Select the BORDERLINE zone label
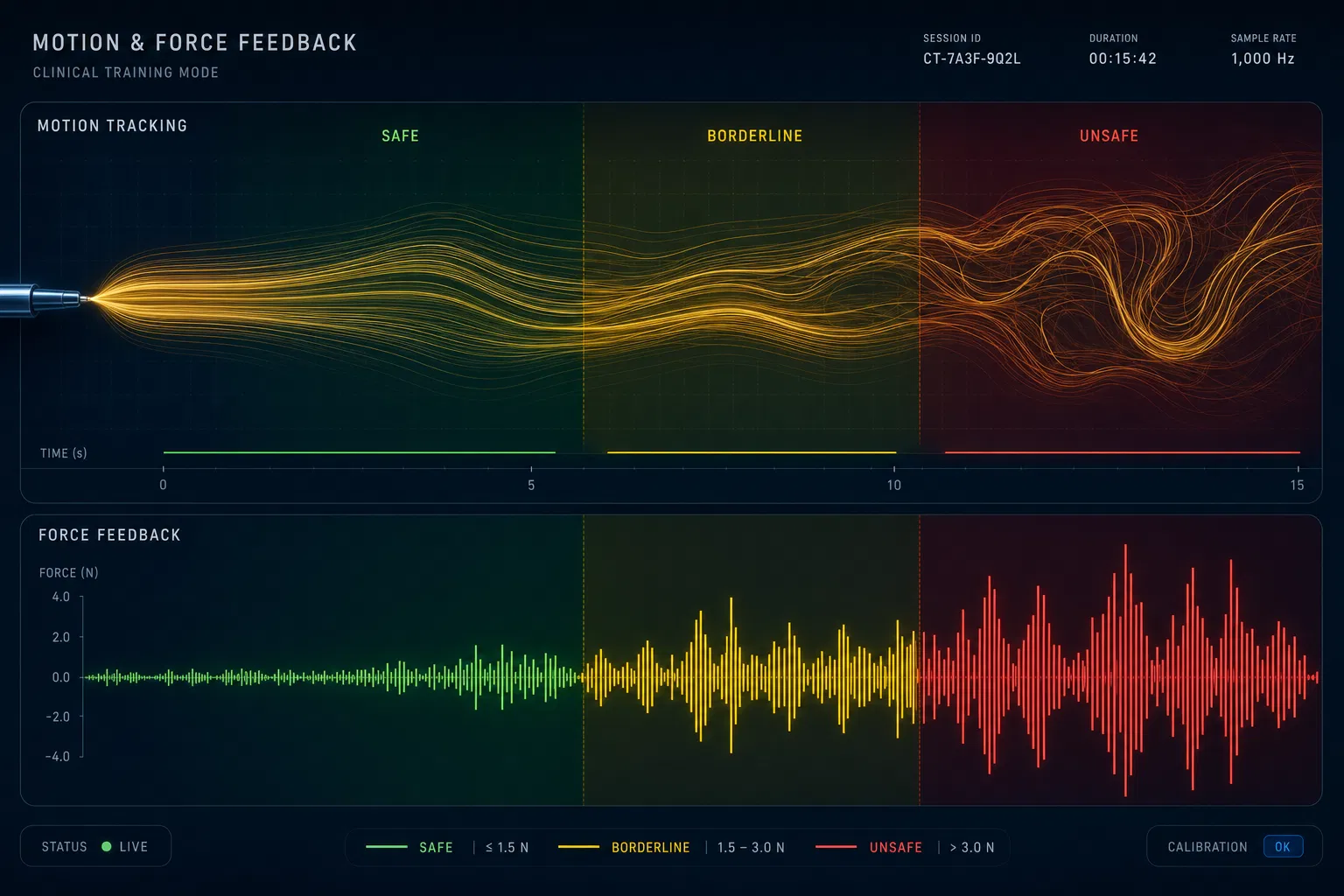The height and width of the screenshot is (896, 1344). (x=754, y=136)
